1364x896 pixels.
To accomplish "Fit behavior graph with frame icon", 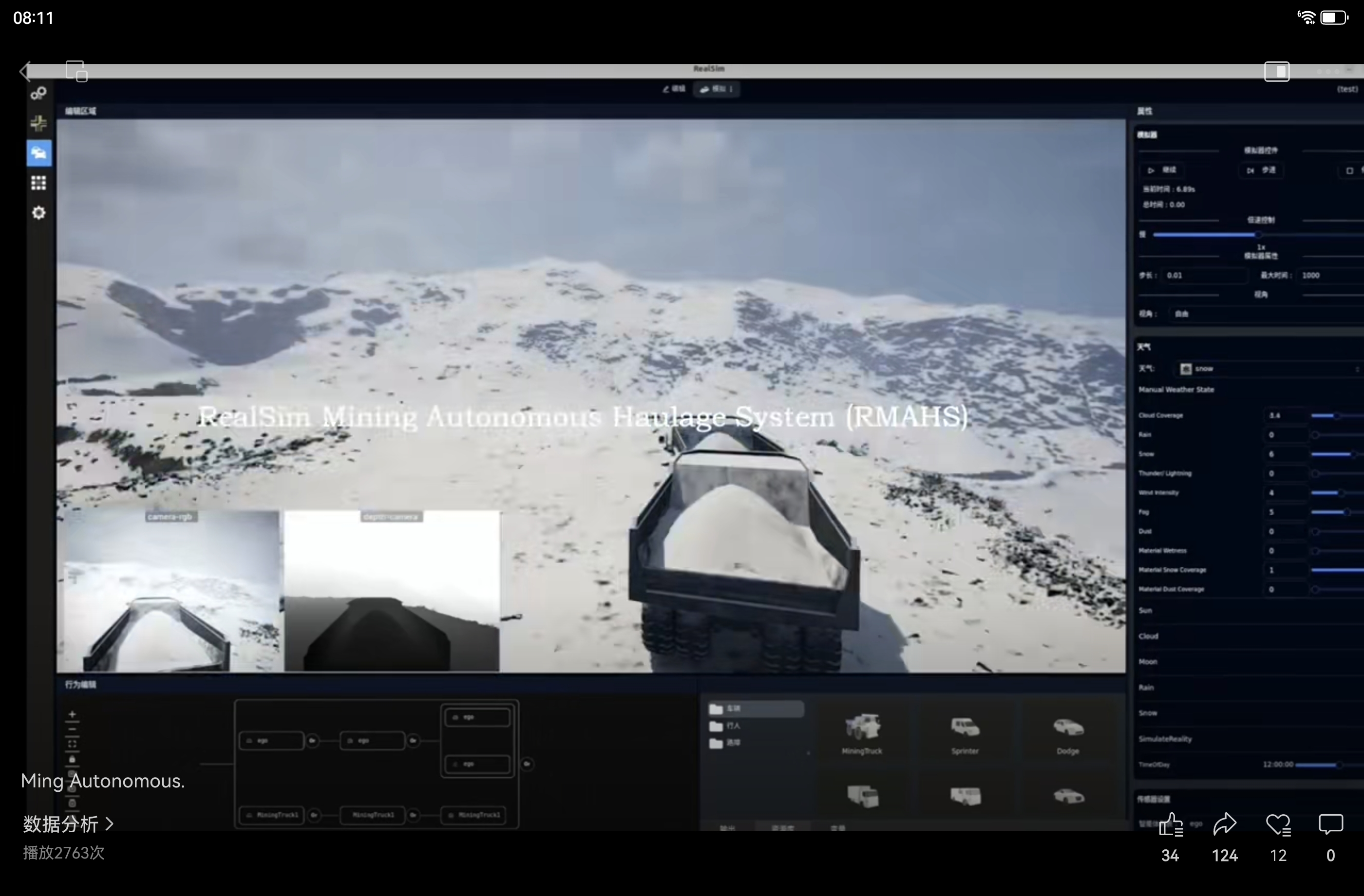I will click(x=72, y=744).
